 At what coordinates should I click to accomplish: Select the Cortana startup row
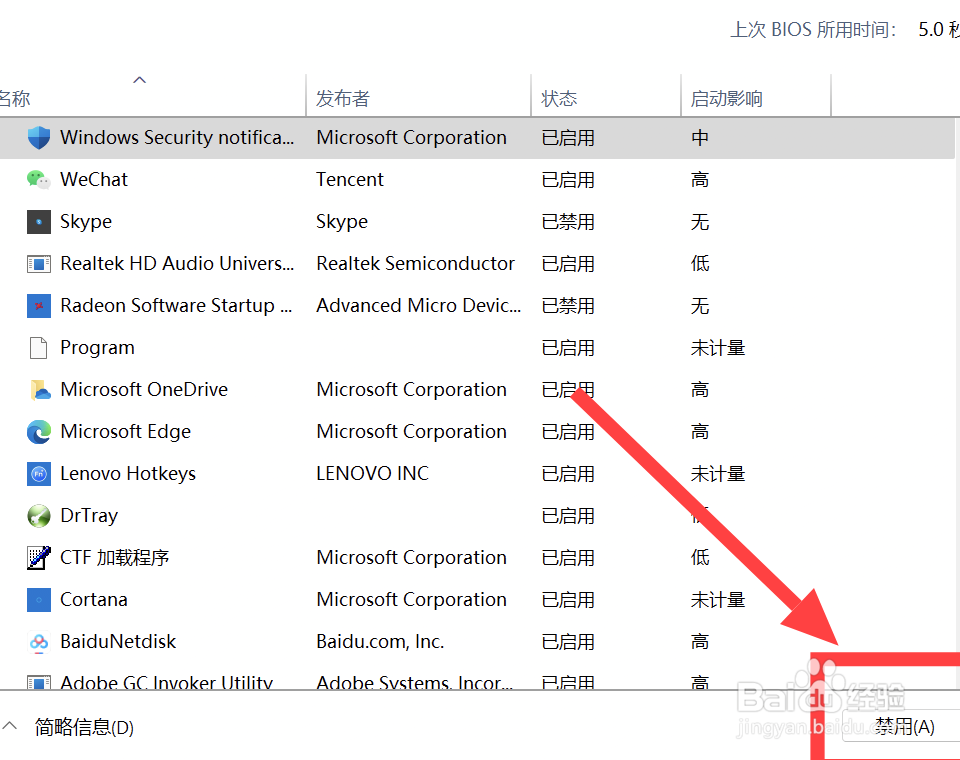coord(94,600)
